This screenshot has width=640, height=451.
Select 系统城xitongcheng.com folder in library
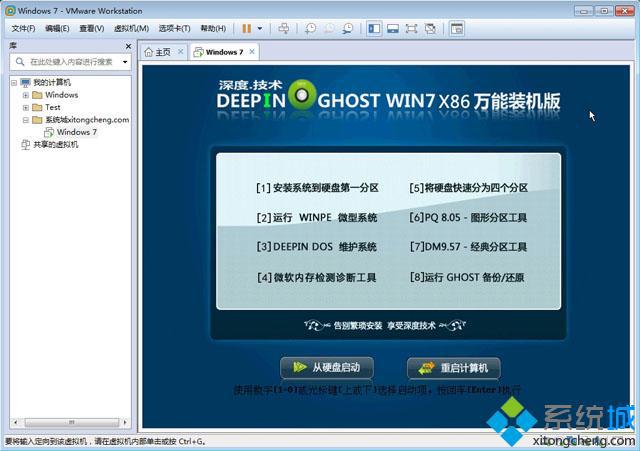point(87,120)
